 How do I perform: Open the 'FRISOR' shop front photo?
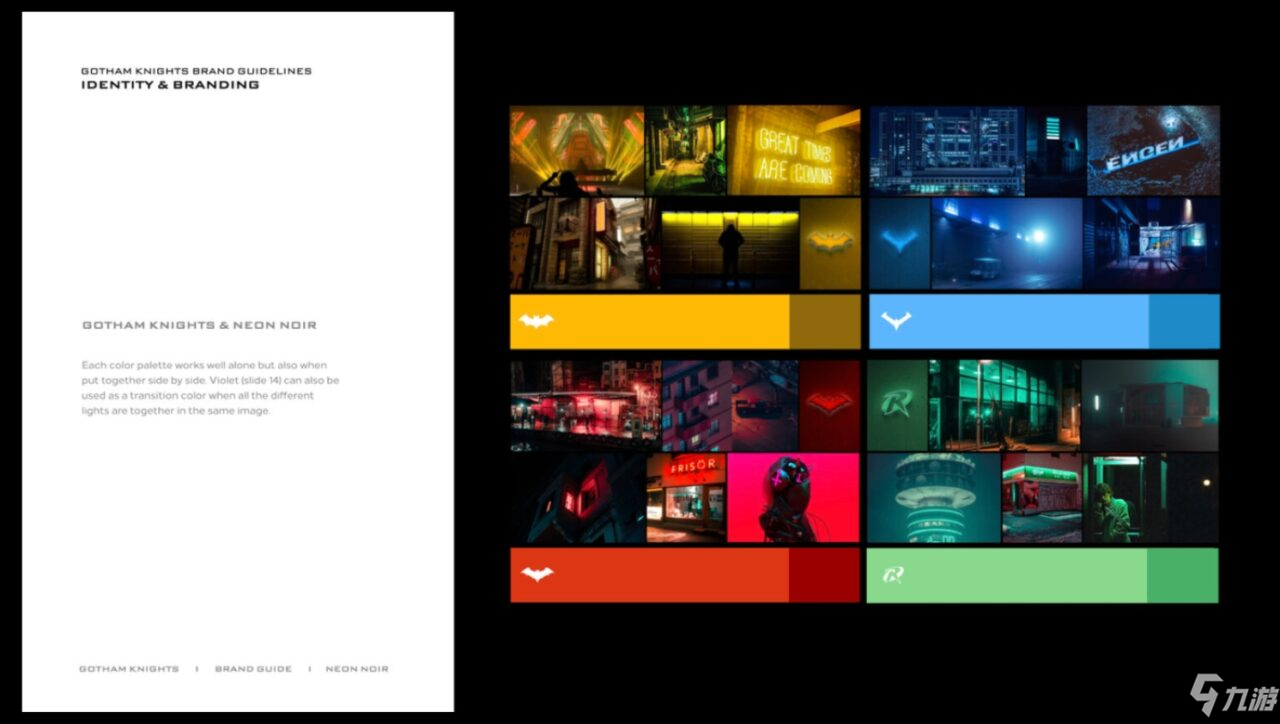tap(686, 498)
